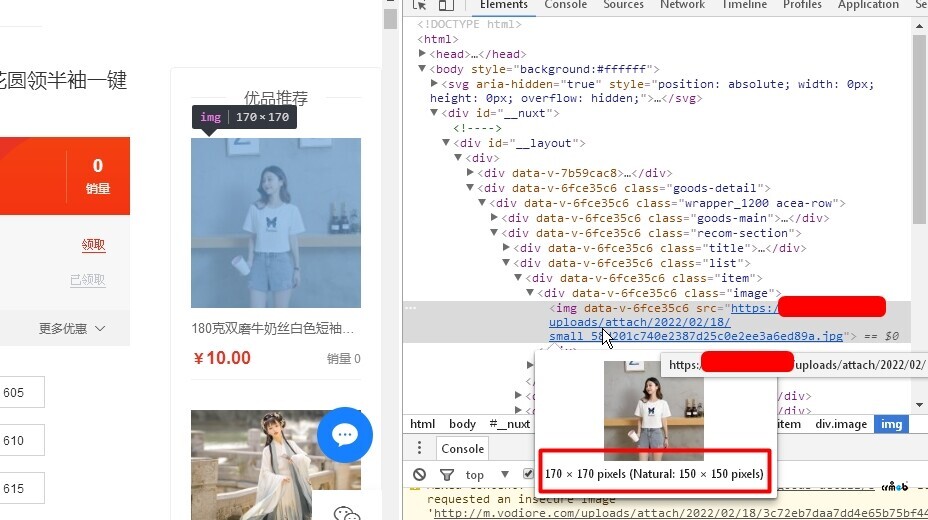Expand the title class div node
This screenshot has width=928, height=520.
point(506,248)
